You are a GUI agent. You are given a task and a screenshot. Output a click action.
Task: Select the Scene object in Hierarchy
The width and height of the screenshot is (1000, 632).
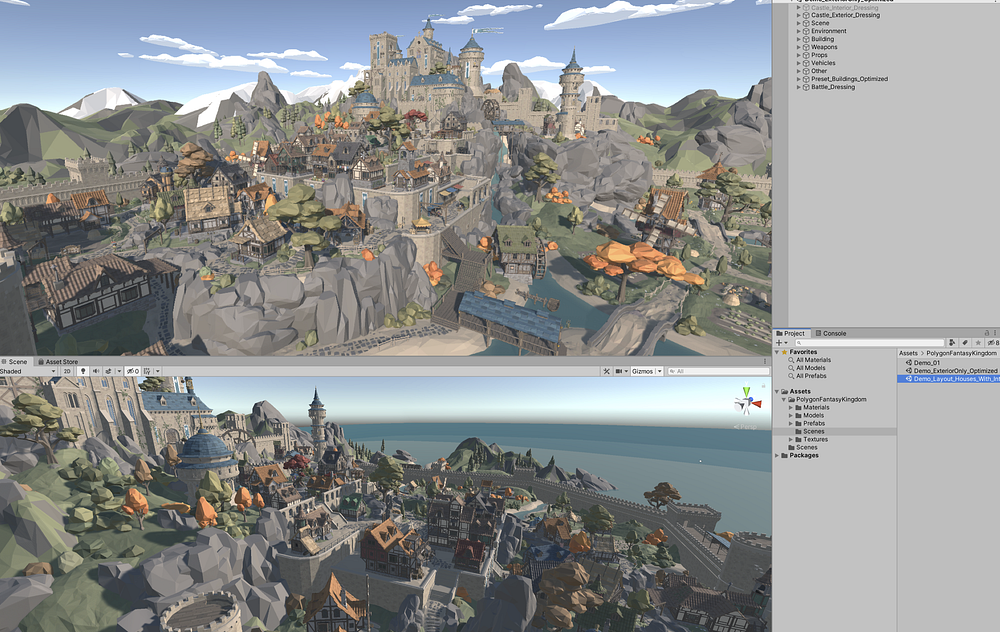pos(820,23)
